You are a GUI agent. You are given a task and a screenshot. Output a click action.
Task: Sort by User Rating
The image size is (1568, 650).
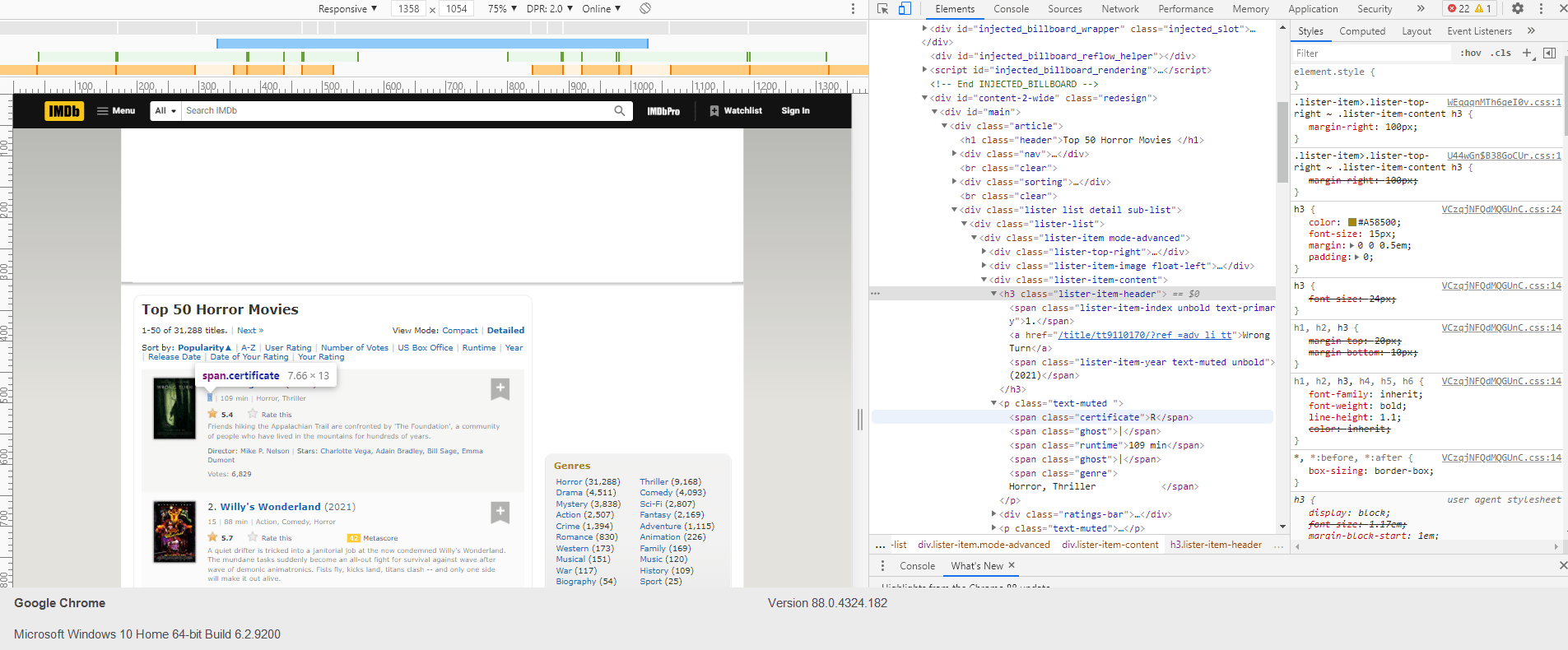[288, 348]
